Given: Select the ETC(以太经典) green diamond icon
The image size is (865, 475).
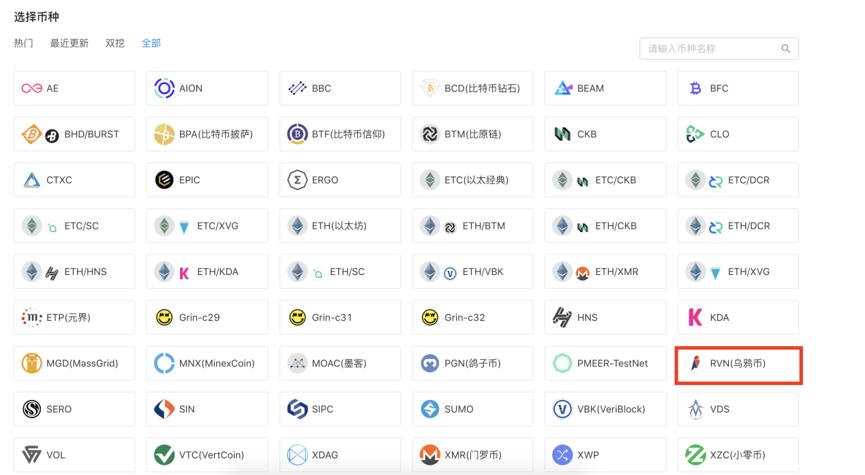Looking at the screenshot, I should tap(430, 180).
